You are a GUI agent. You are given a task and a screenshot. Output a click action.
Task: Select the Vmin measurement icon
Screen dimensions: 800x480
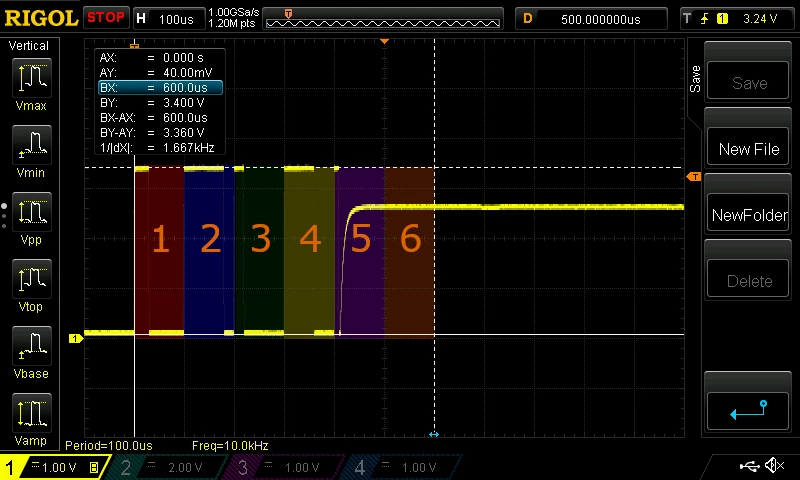pos(32,144)
